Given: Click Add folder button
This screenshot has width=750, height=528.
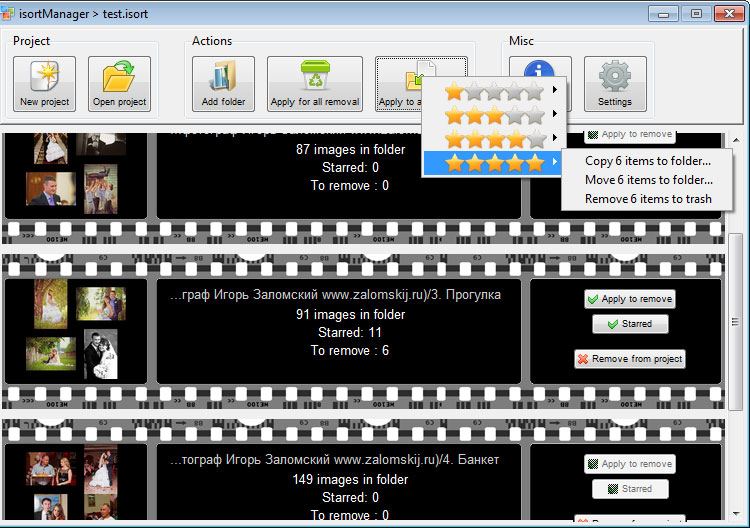Looking at the screenshot, I should [x=223, y=84].
